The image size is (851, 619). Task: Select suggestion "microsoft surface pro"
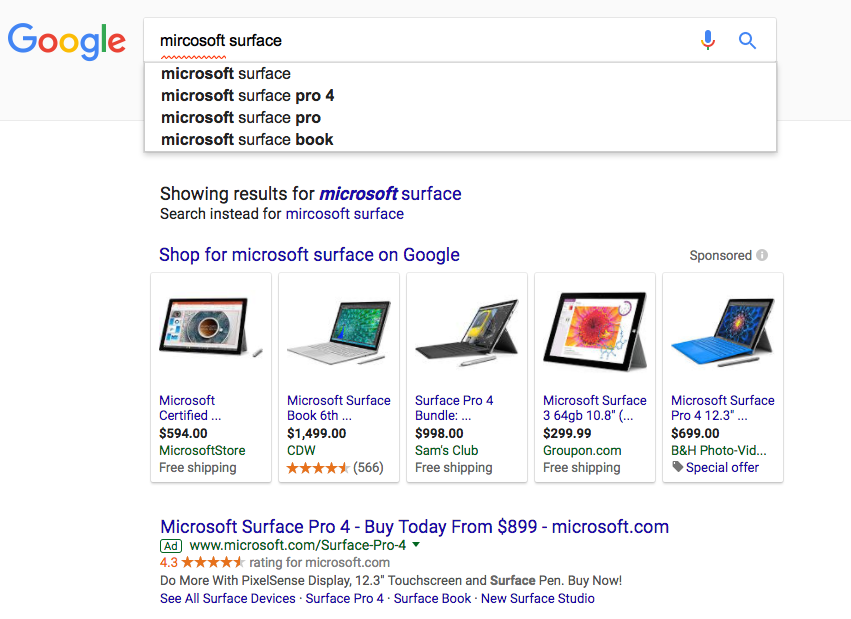click(460, 118)
